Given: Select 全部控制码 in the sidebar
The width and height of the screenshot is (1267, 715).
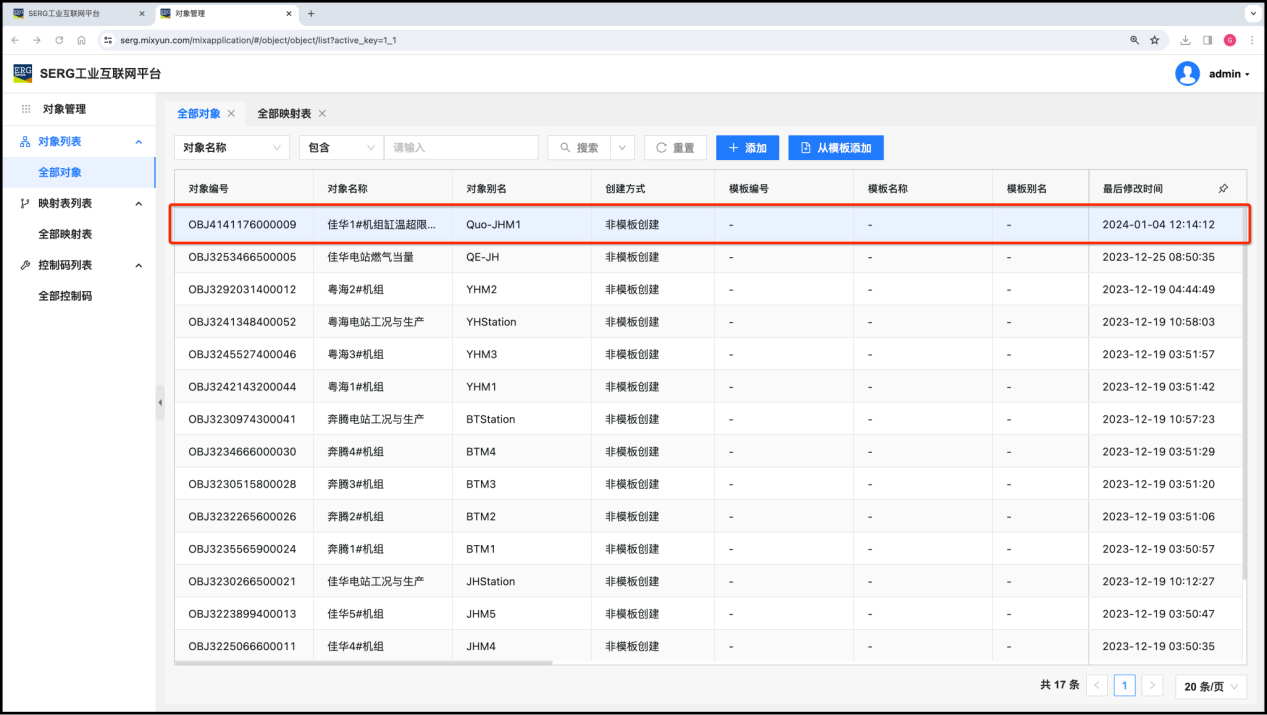Looking at the screenshot, I should point(65,296).
